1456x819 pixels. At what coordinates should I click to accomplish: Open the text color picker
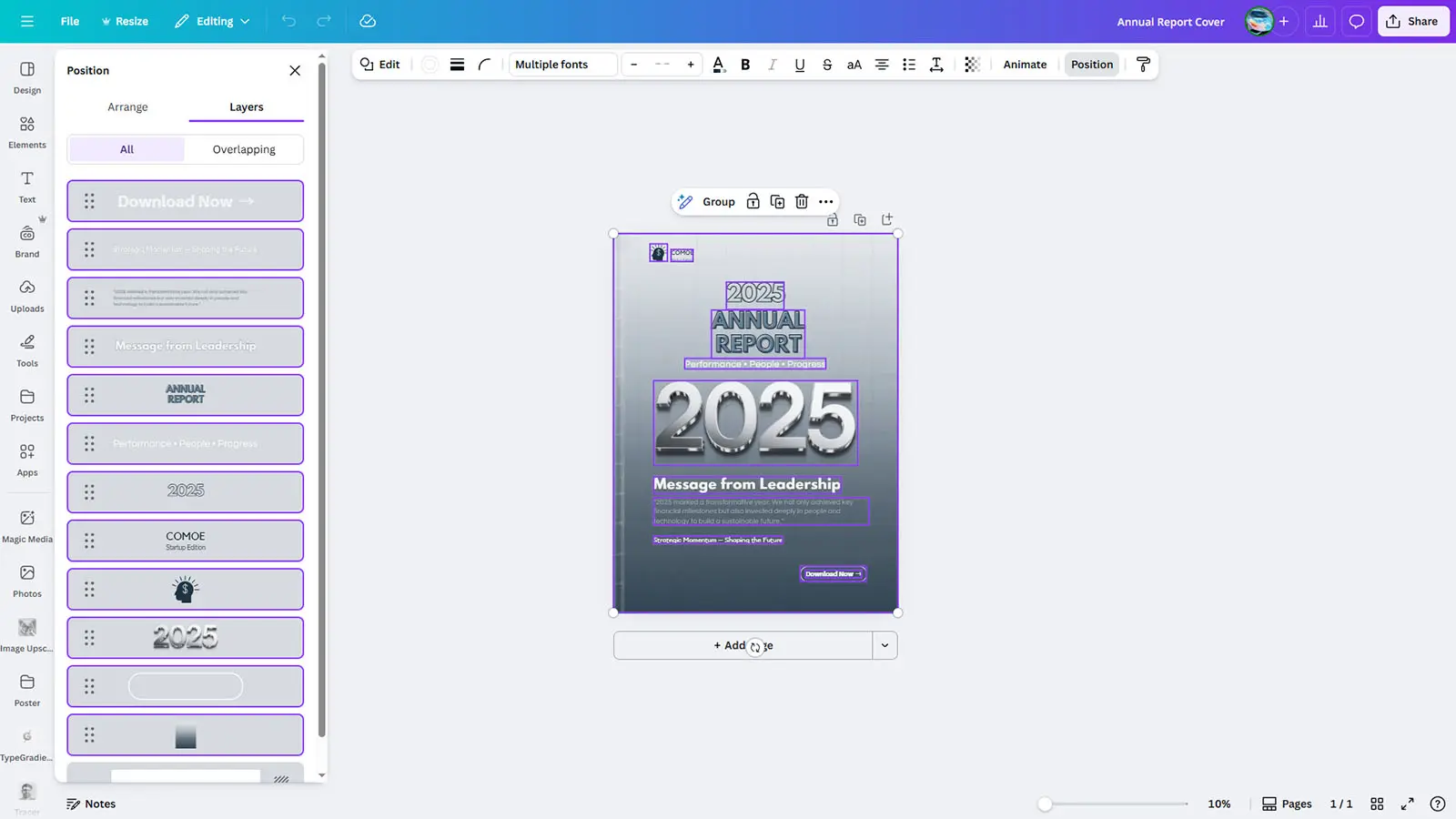point(719,65)
